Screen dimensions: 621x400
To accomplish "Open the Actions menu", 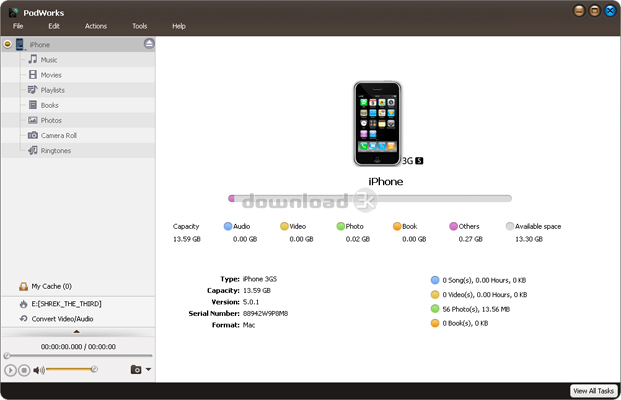I will point(96,26).
